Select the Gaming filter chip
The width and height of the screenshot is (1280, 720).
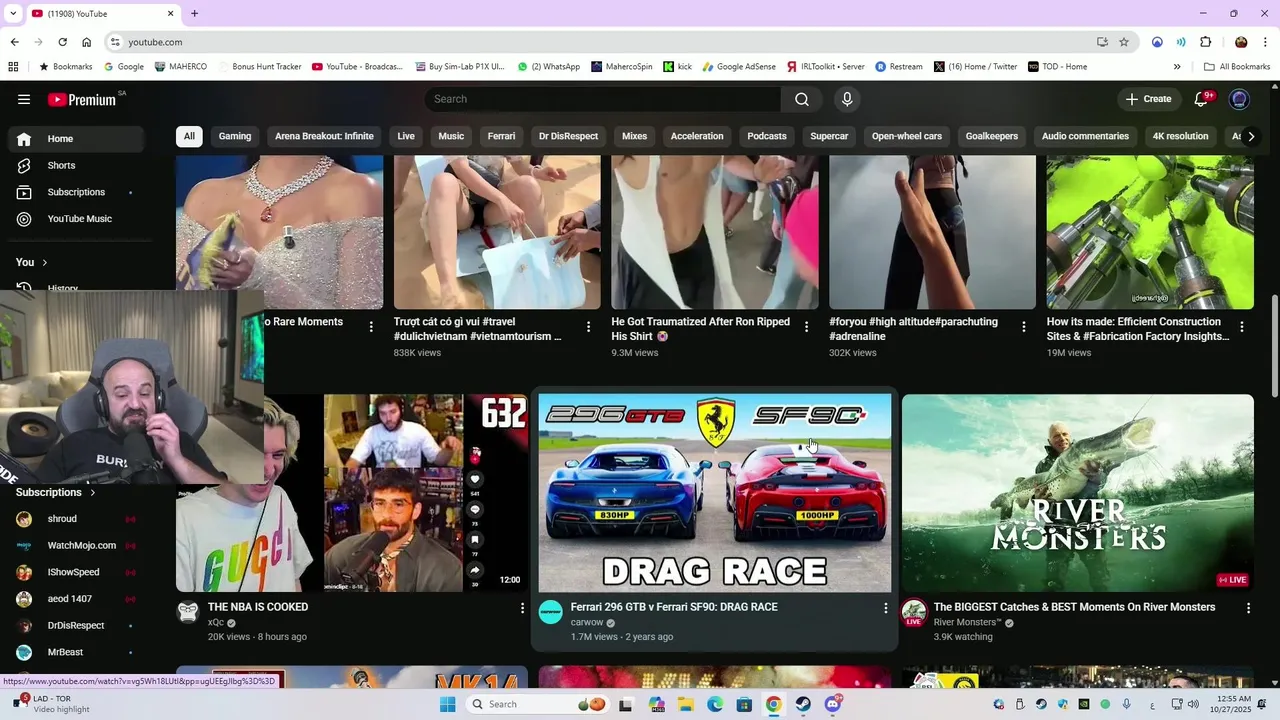coord(235,136)
